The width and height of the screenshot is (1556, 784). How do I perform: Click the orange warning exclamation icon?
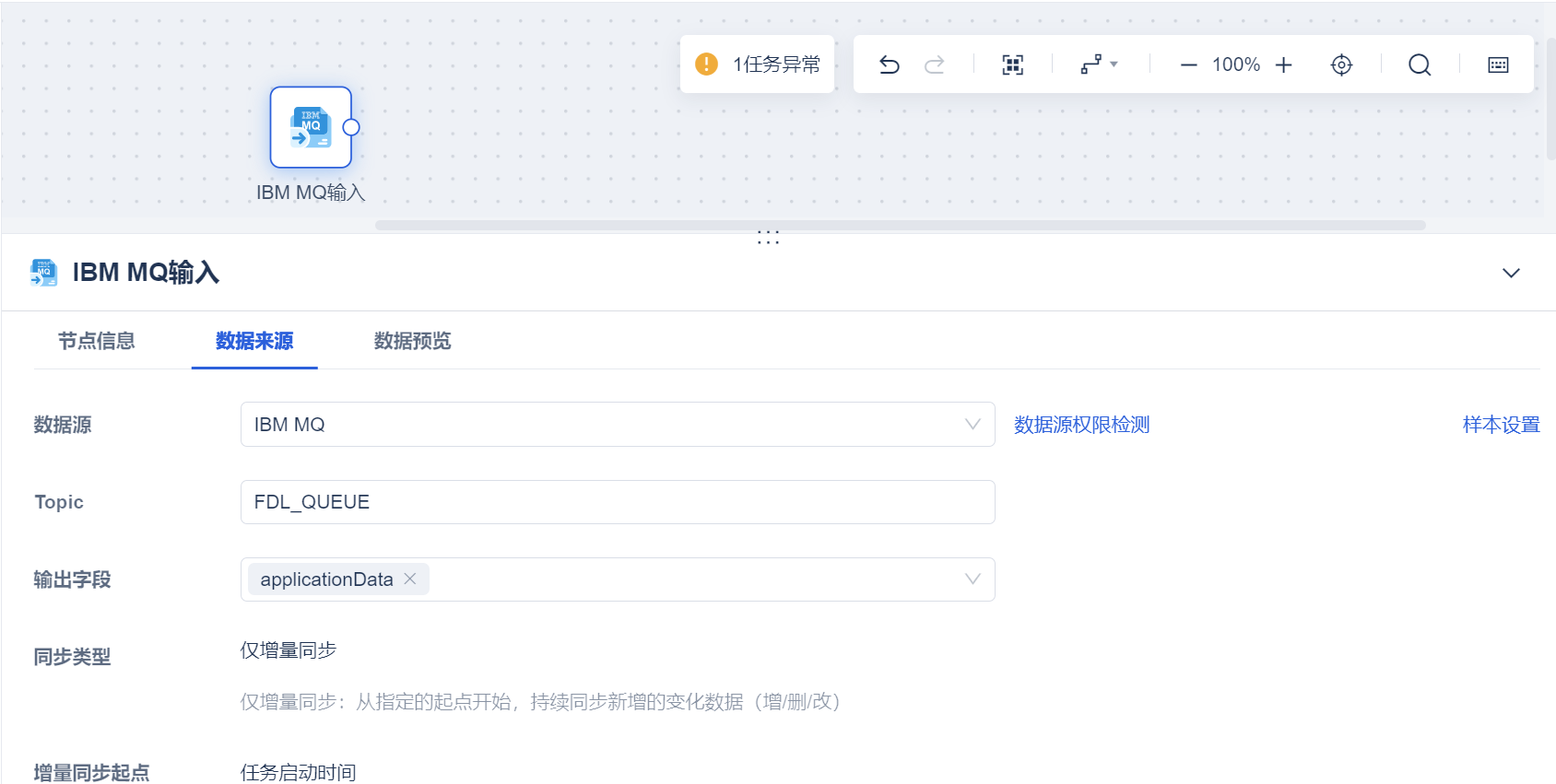click(706, 64)
